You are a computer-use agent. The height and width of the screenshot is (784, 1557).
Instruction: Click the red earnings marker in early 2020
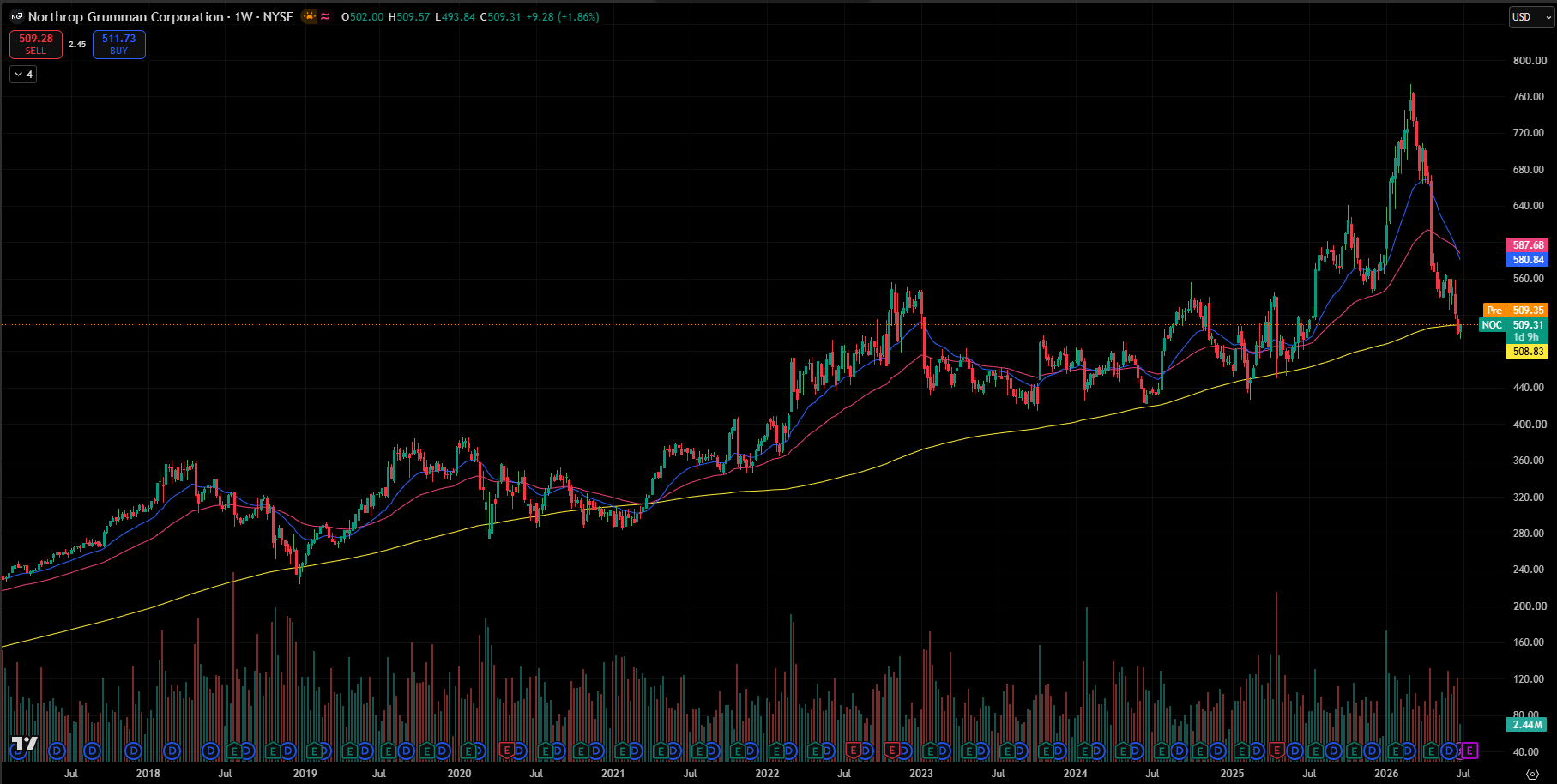pyautogui.click(x=506, y=751)
